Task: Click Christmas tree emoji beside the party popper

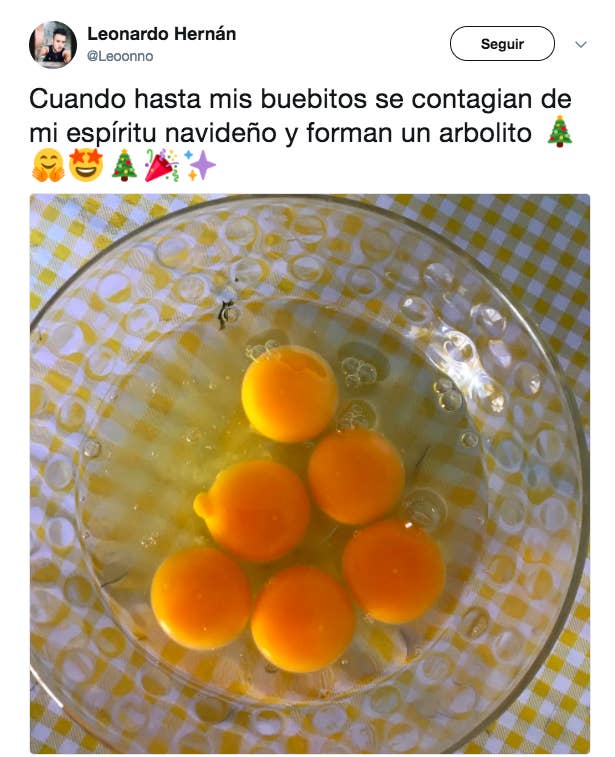Action: click(124, 165)
